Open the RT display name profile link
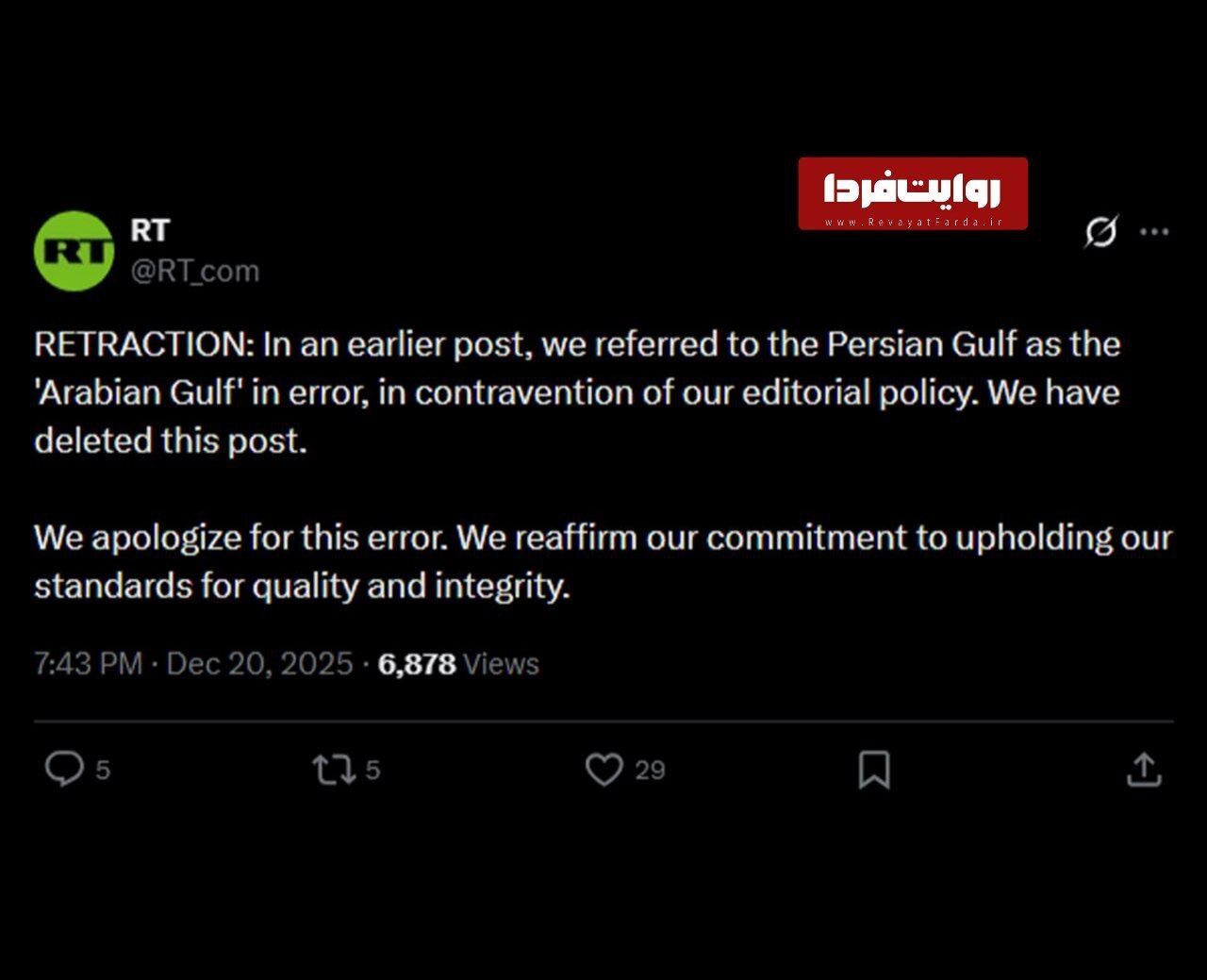 pos(150,230)
